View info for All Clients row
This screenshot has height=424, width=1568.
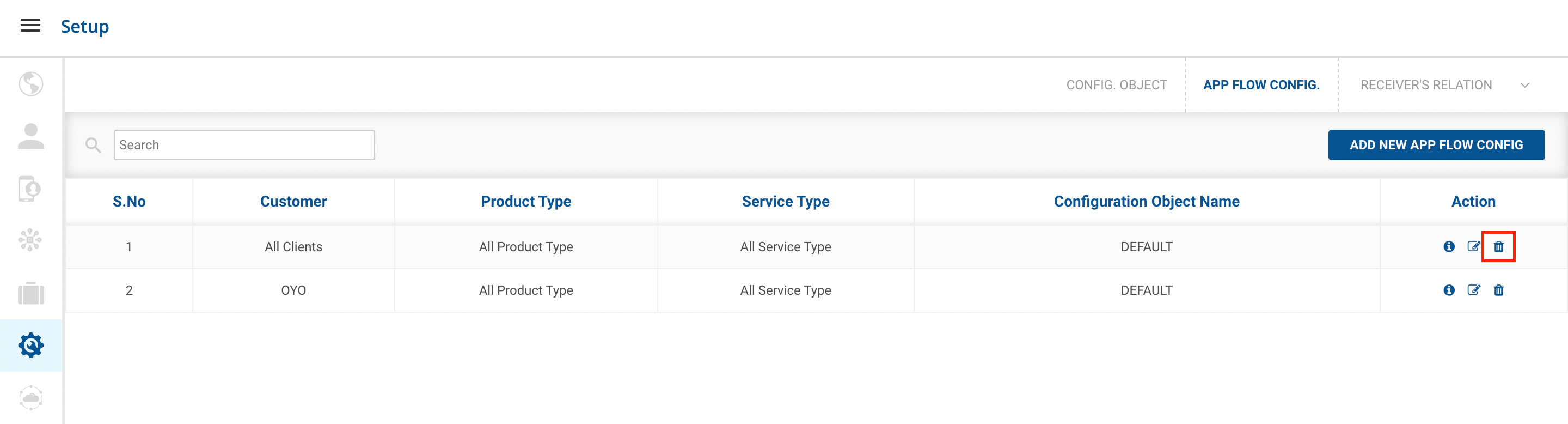tap(1449, 247)
